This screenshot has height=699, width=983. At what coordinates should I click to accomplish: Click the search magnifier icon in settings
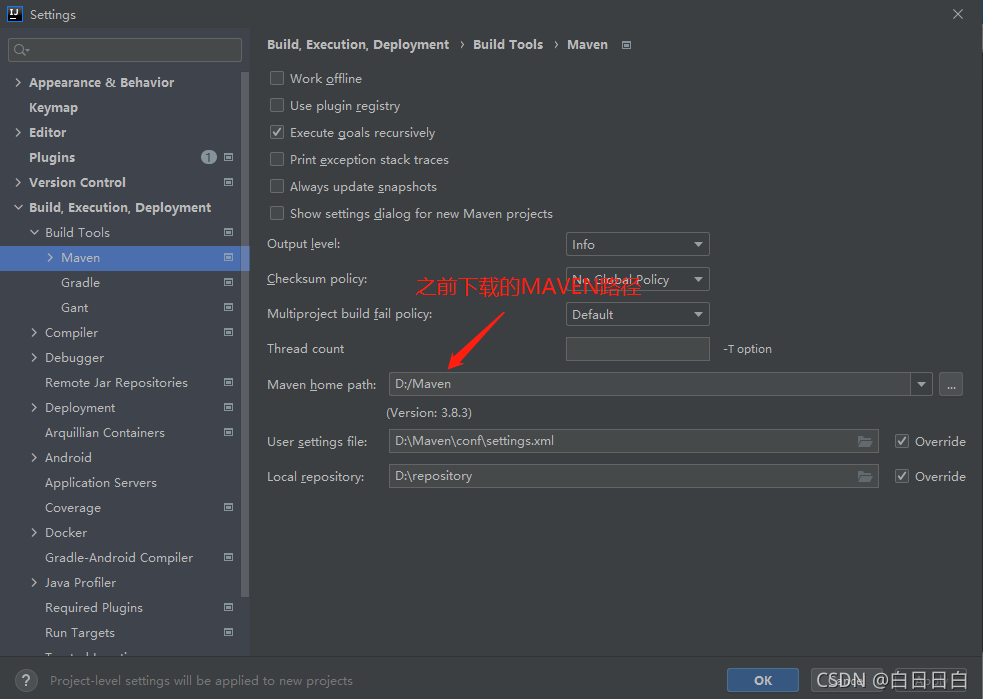tap(21, 50)
